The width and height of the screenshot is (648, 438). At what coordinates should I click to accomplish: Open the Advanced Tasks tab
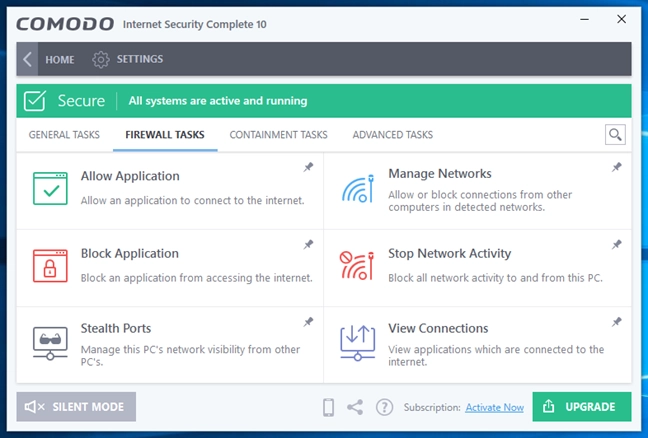click(393, 135)
